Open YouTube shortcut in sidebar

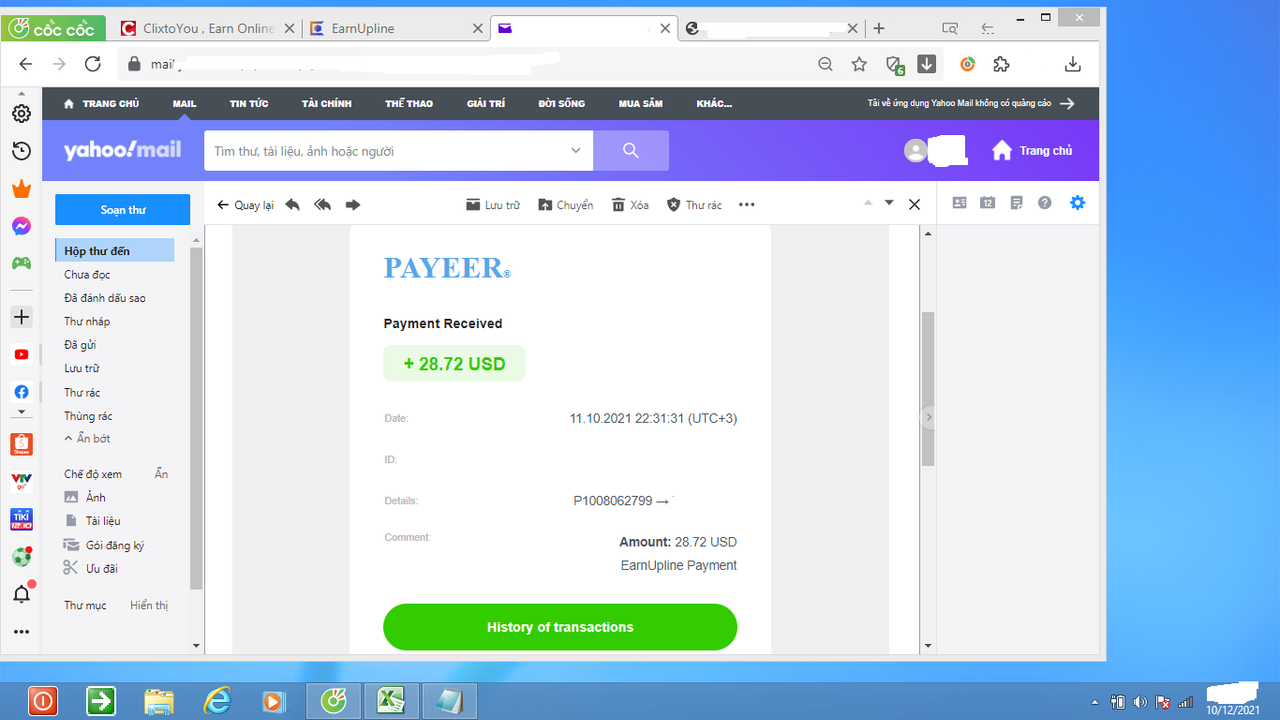pos(21,355)
